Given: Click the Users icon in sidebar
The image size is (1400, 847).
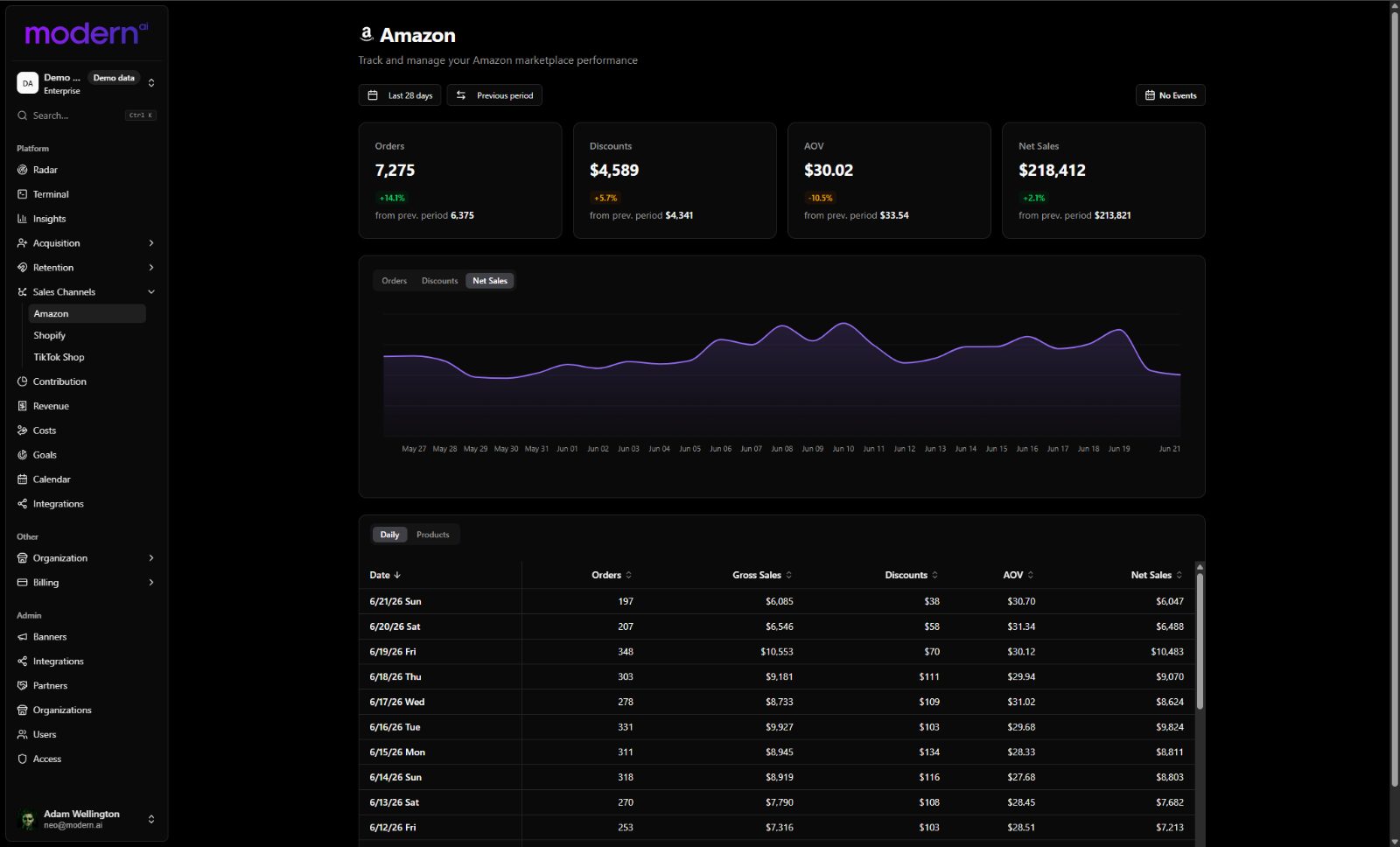Looking at the screenshot, I should tap(23, 735).
